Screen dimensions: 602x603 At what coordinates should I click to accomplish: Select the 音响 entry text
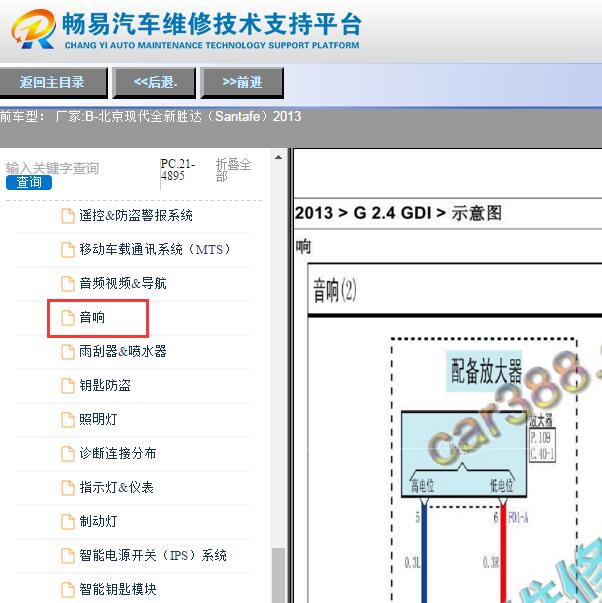[x=92, y=317]
